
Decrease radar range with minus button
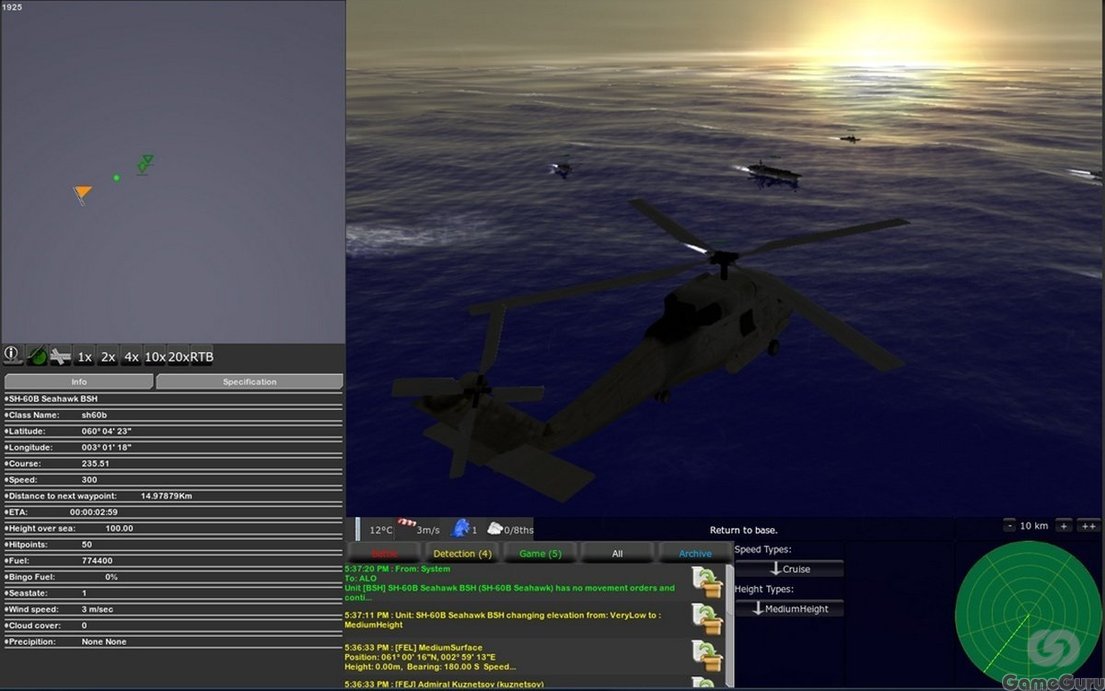[1009, 525]
